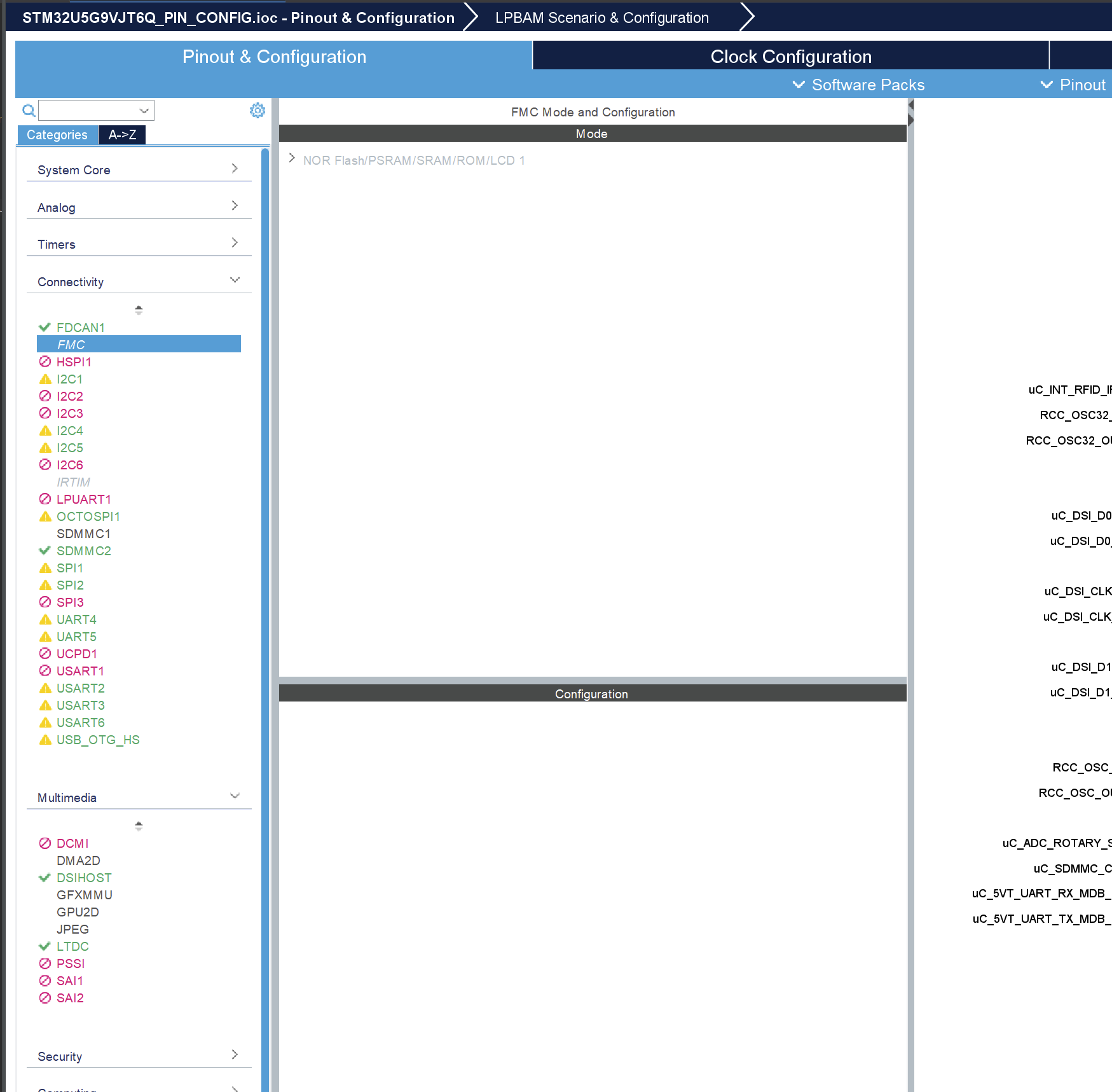The height and width of the screenshot is (1092, 1112).
Task: Click the sort arrows above the Connectivity list
Action: [138, 310]
